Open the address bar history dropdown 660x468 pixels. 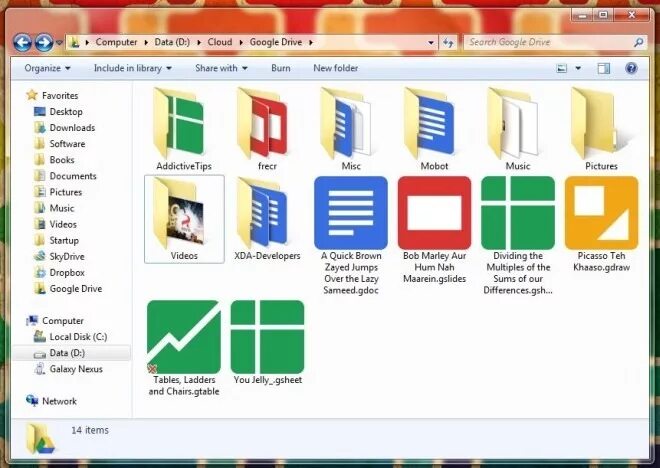pyautogui.click(x=431, y=43)
